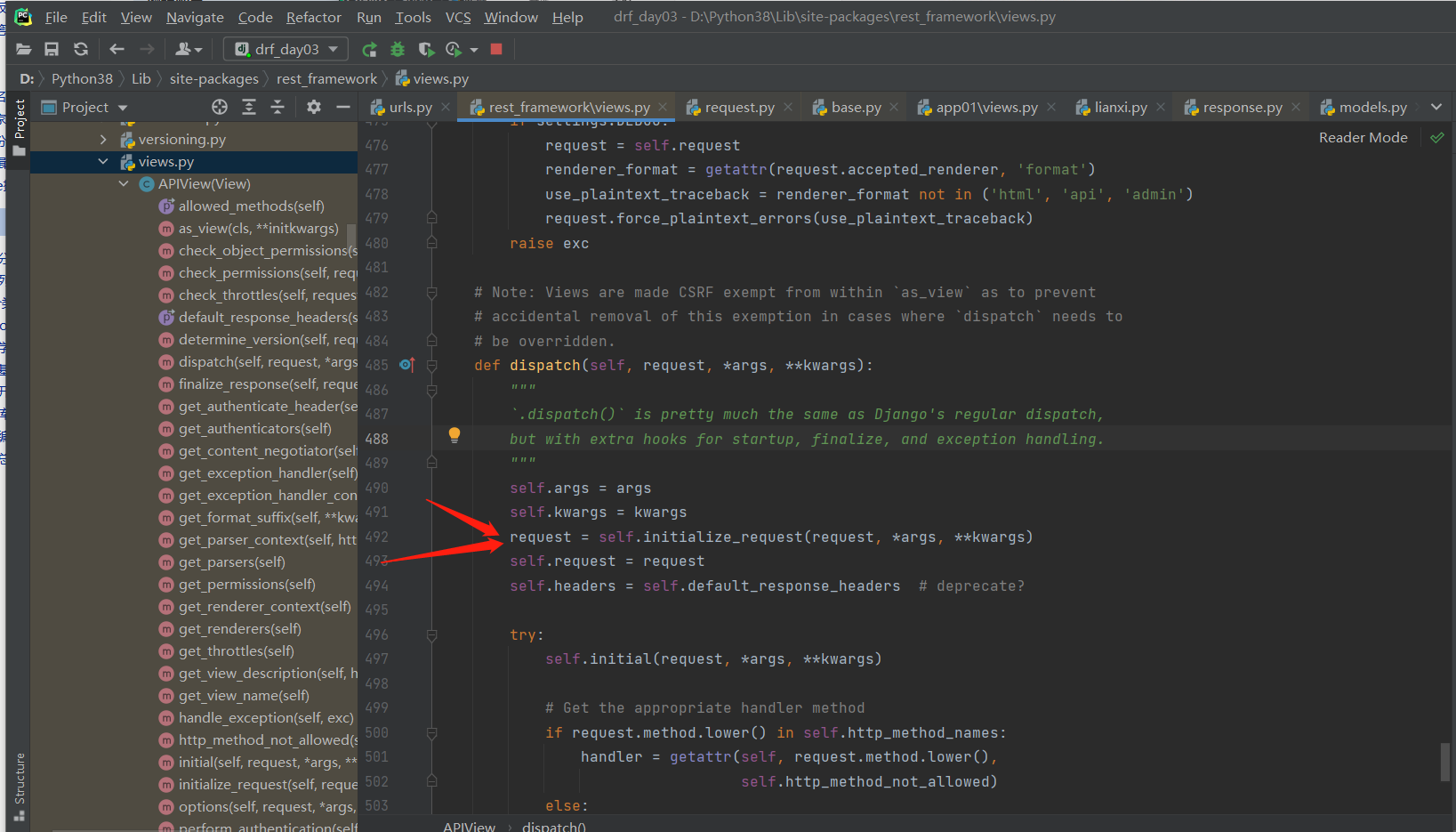Screen dimensions: 1456x832
Task: Click the Profile run icon
Action: [454, 49]
